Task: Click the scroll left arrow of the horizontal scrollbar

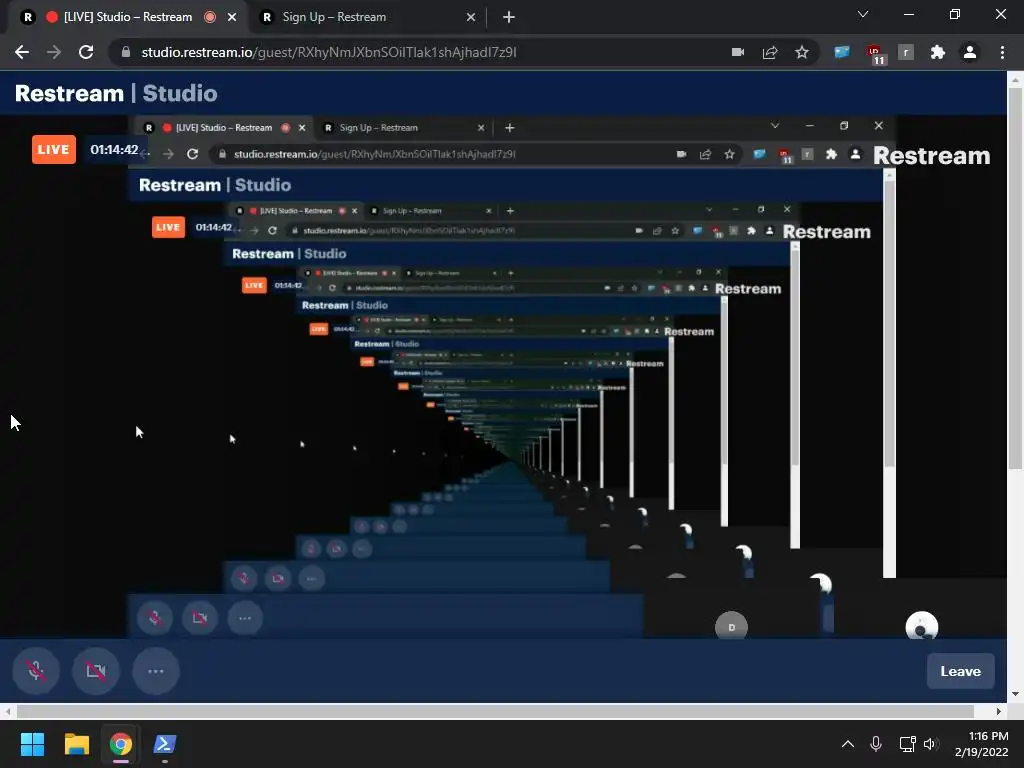Action: tap(7, 711)
